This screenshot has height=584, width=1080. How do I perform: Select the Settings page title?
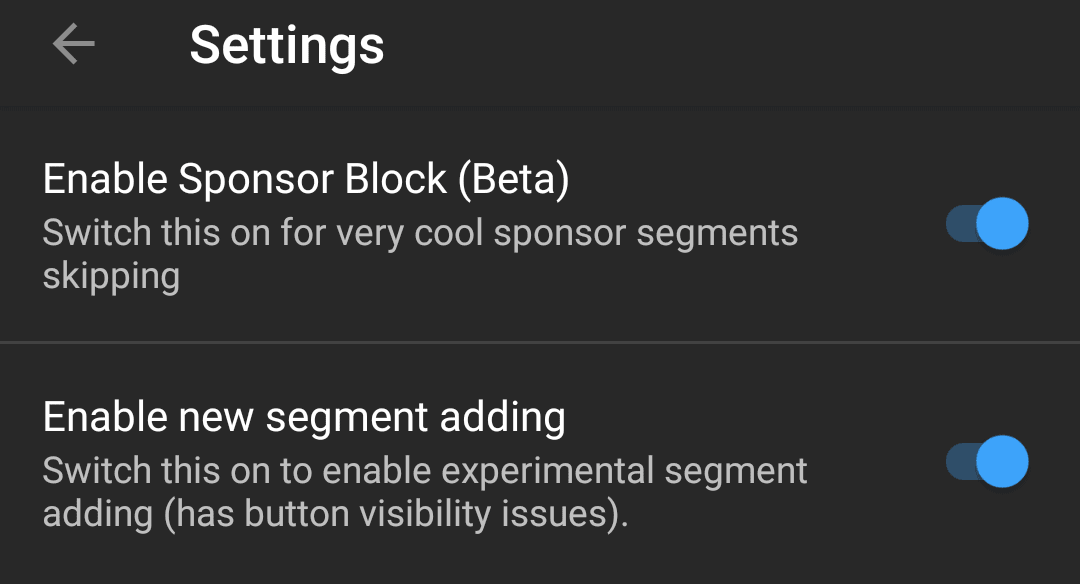click(287, 45)
